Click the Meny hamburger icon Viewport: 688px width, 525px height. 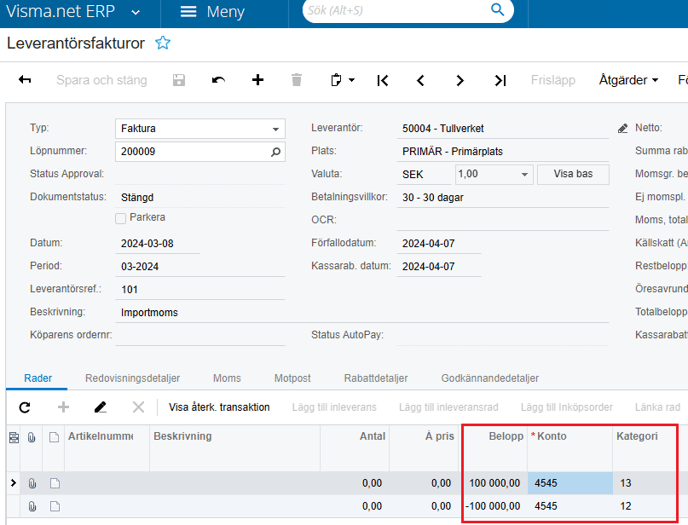[x=188, y=11]
